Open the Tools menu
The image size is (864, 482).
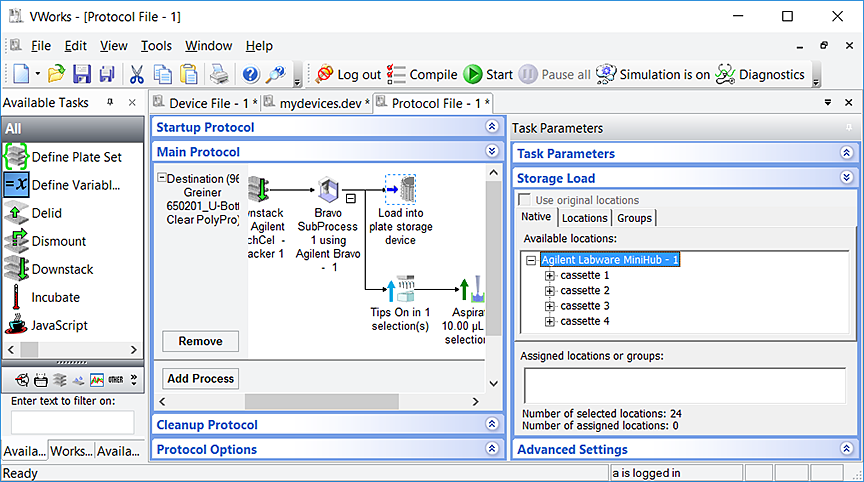[x=156, y=46]
